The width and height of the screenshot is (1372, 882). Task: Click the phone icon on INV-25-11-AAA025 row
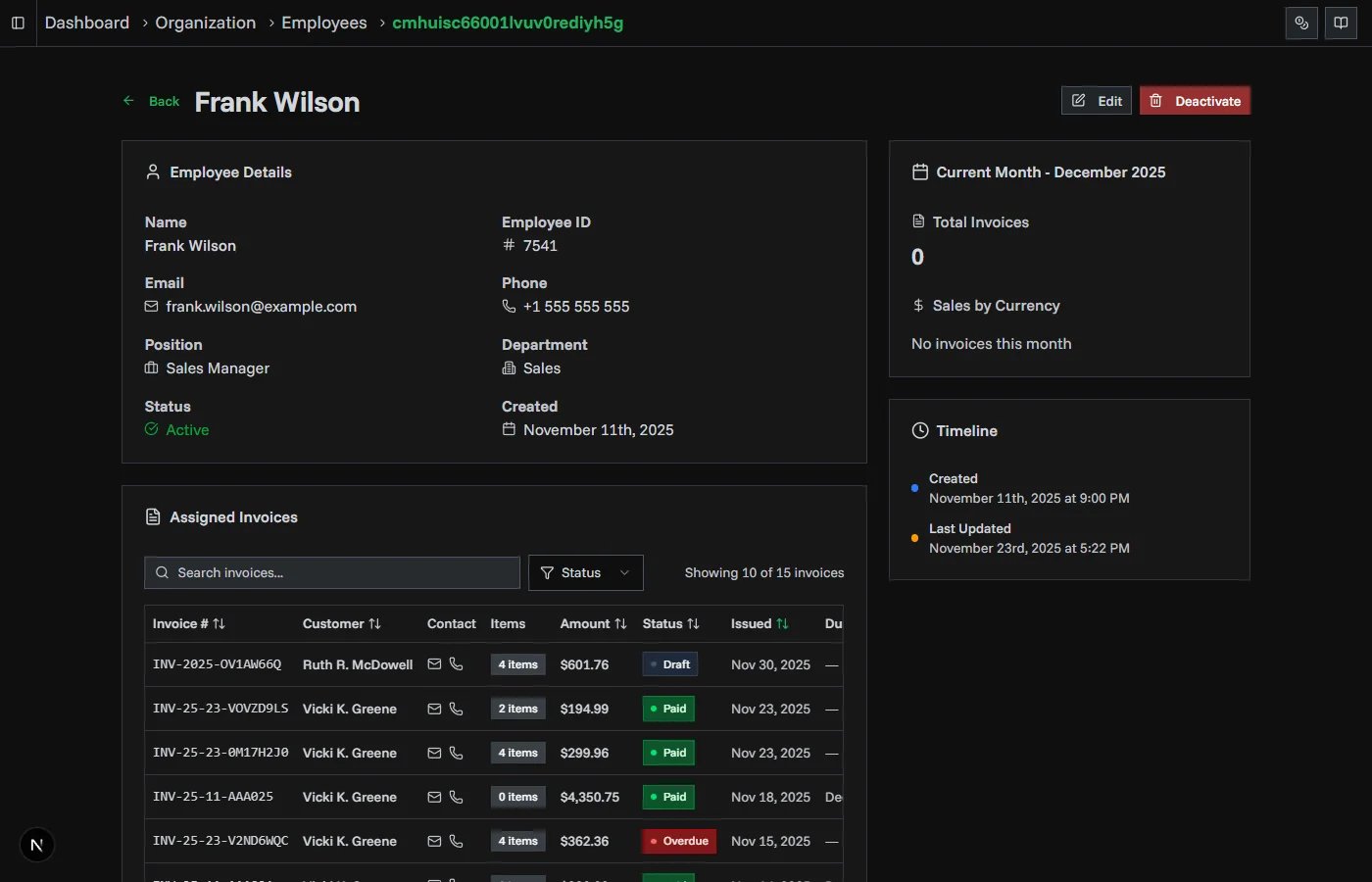(x=456, y=797)
